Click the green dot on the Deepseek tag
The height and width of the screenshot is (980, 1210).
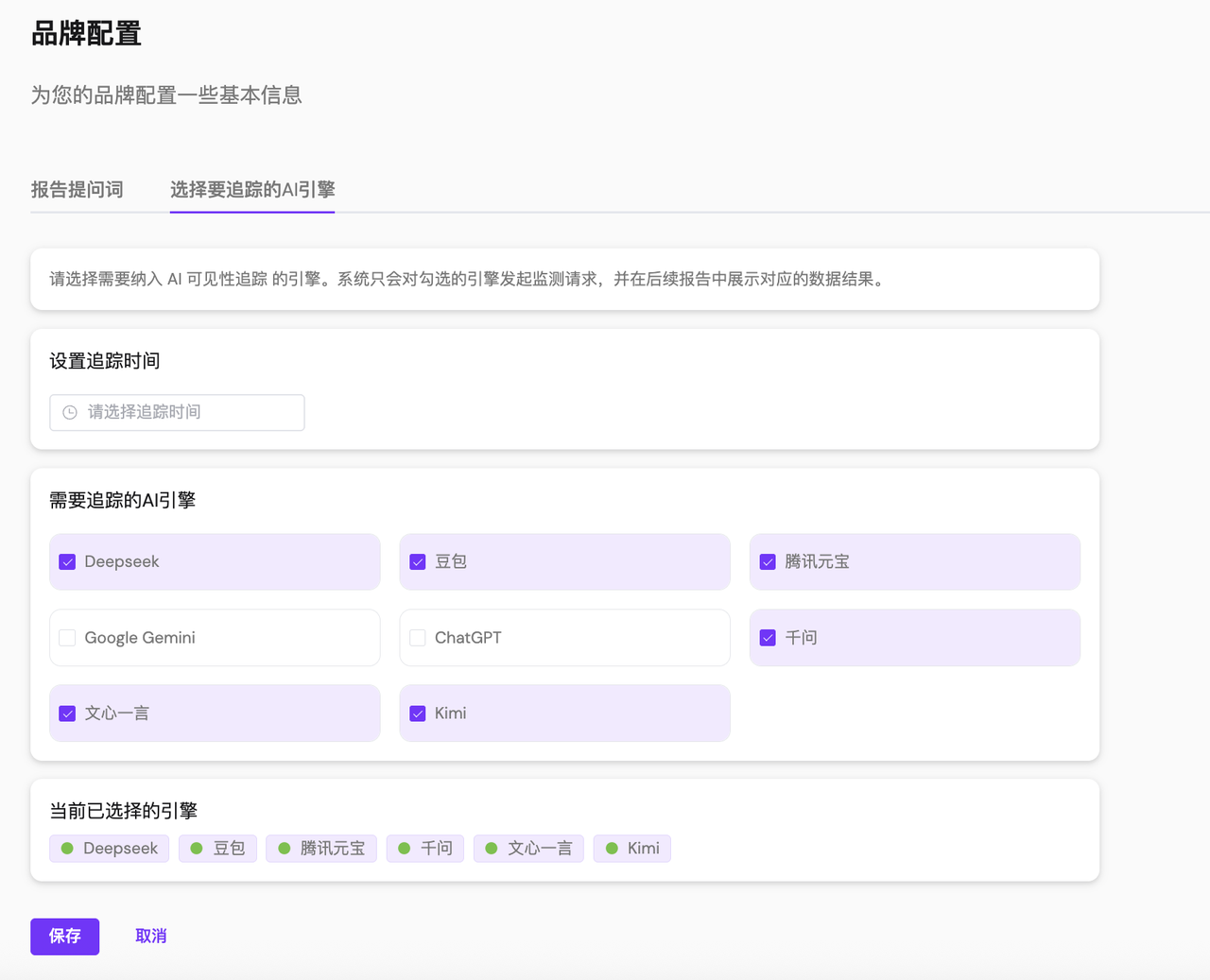pos(65,848)
